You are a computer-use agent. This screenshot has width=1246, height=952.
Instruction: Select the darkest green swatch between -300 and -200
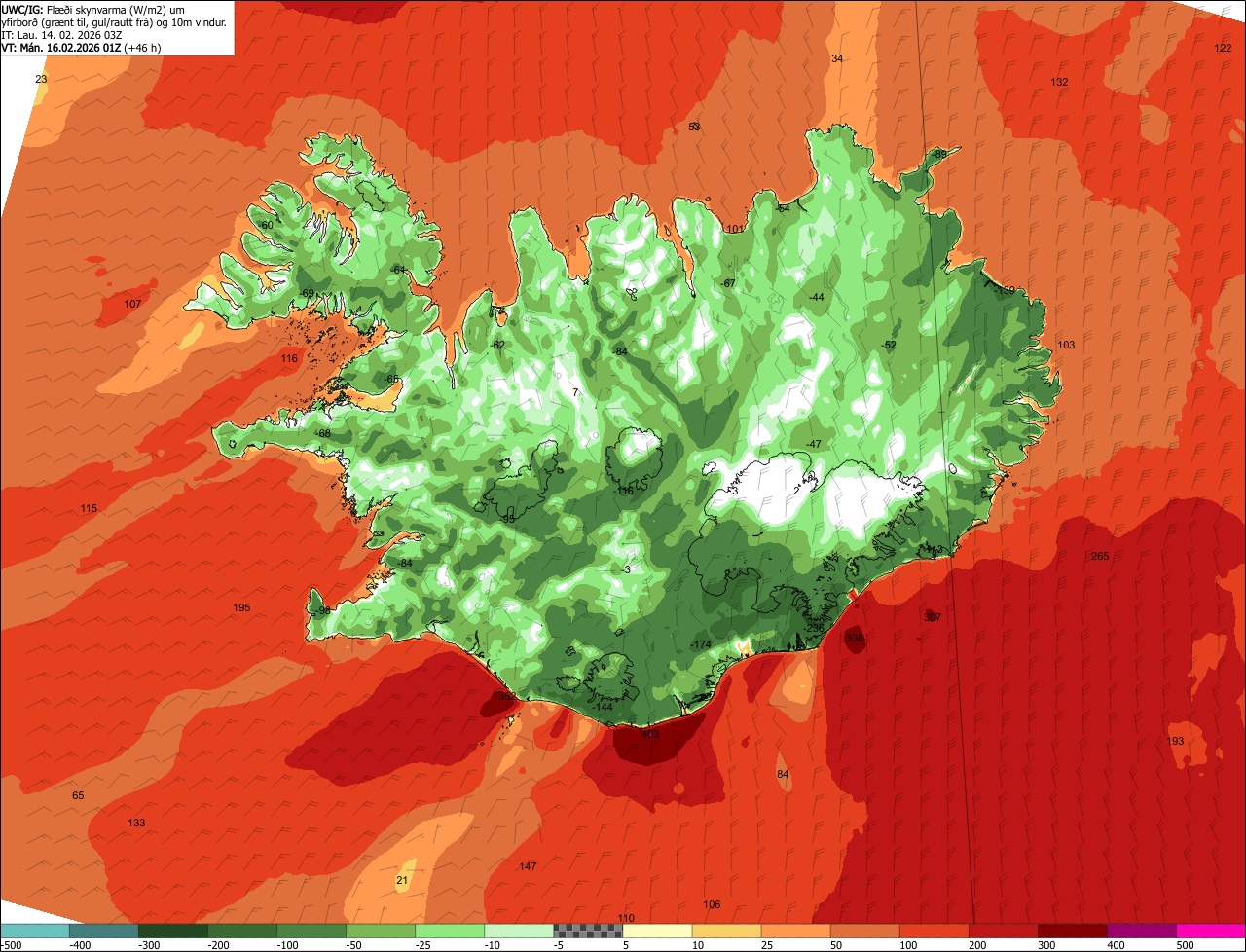tap(172, 931)
